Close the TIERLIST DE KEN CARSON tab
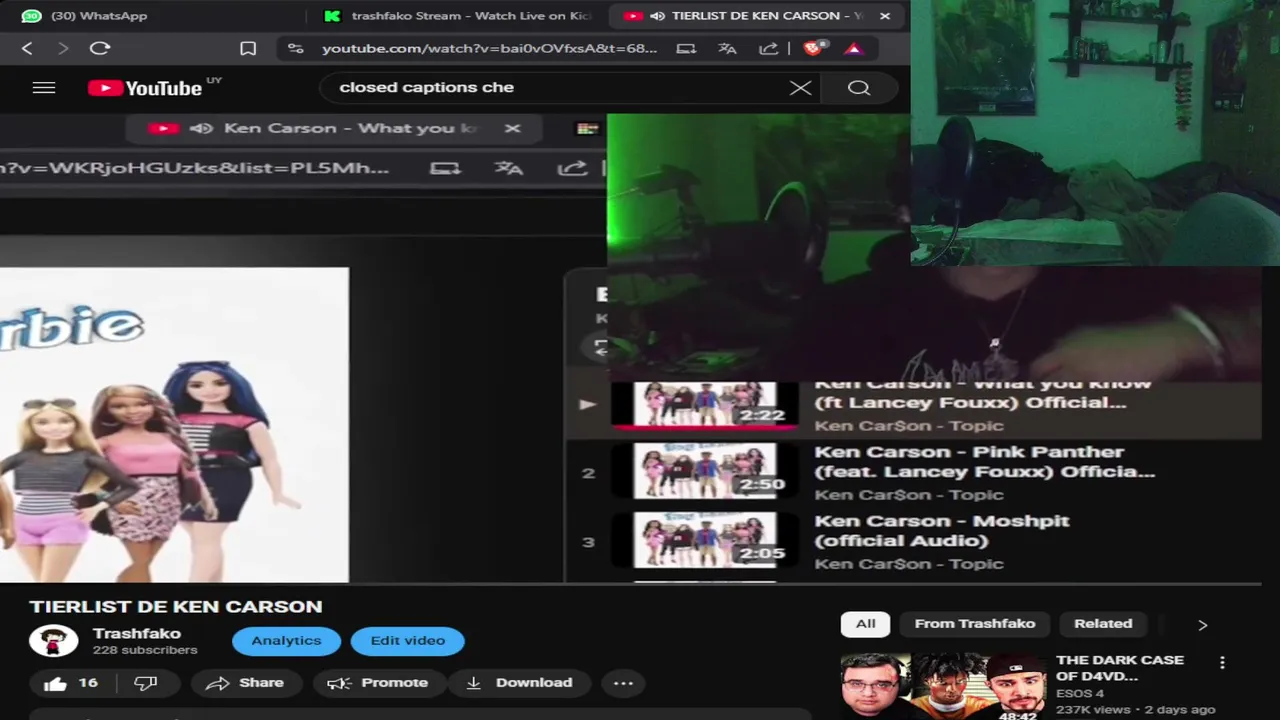The height and width of the screenshot is (720, 1280). tap(885, 16)
